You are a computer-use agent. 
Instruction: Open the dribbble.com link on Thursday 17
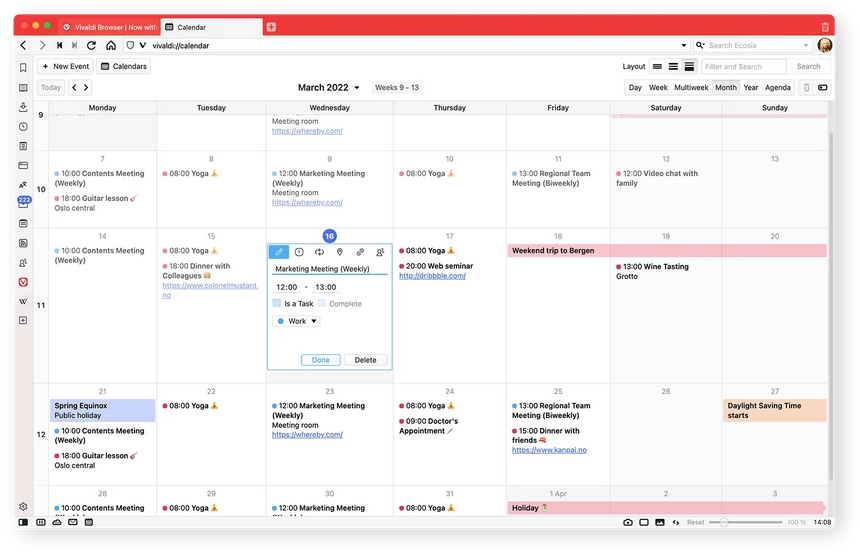432,276
